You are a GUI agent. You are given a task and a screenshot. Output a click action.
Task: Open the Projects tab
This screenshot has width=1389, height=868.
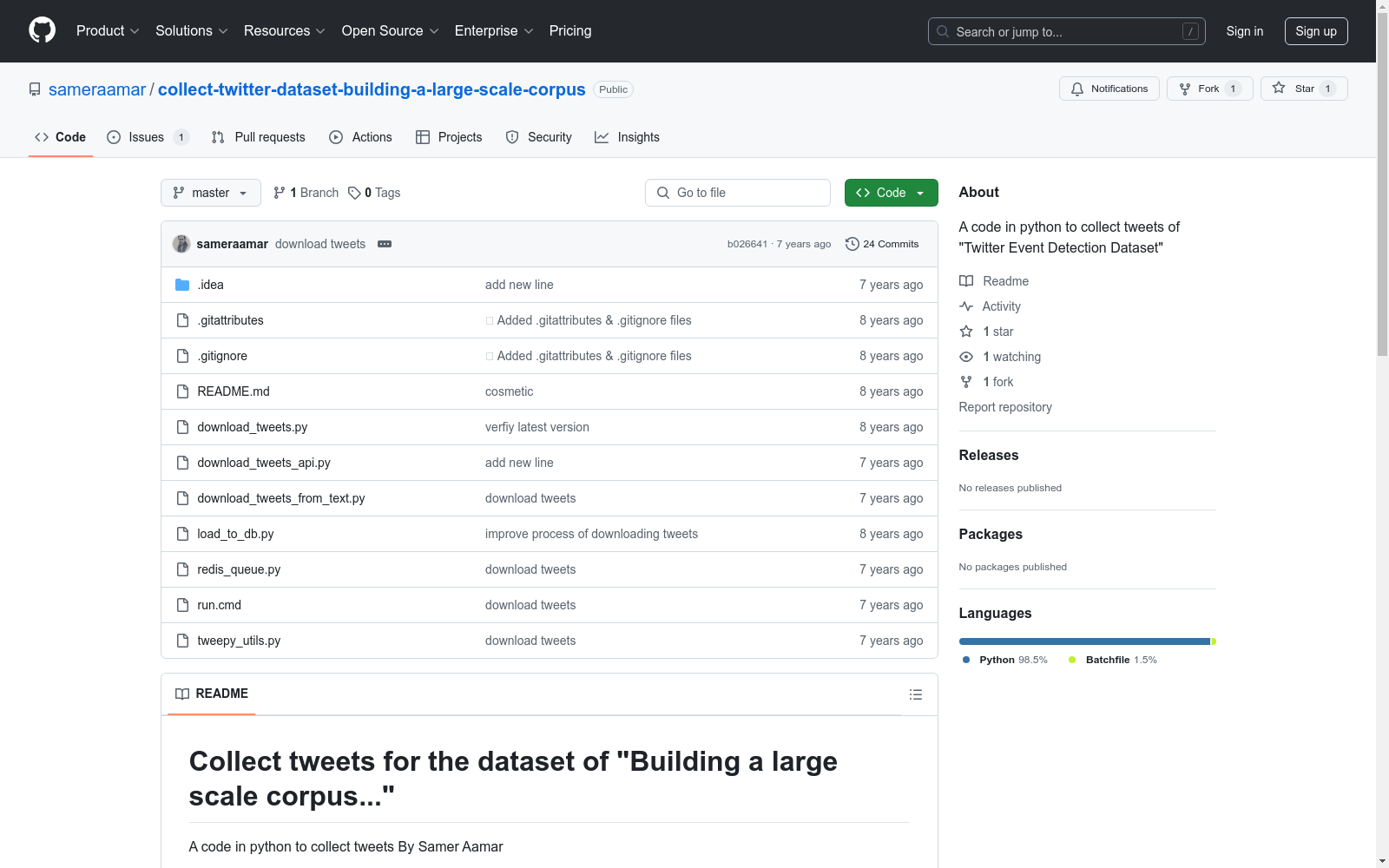449,137
